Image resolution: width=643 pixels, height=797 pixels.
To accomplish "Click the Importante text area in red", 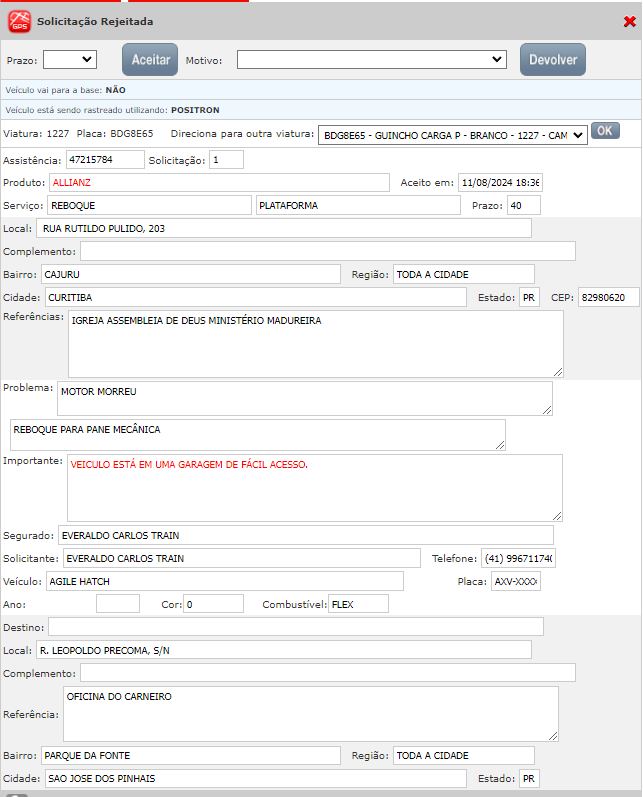I will pos(315,488).
